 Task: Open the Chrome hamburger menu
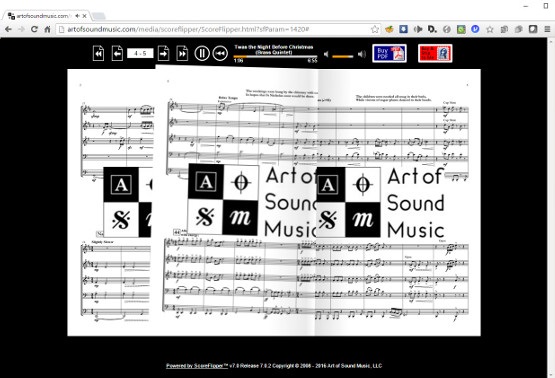click(x=547, y=29)
